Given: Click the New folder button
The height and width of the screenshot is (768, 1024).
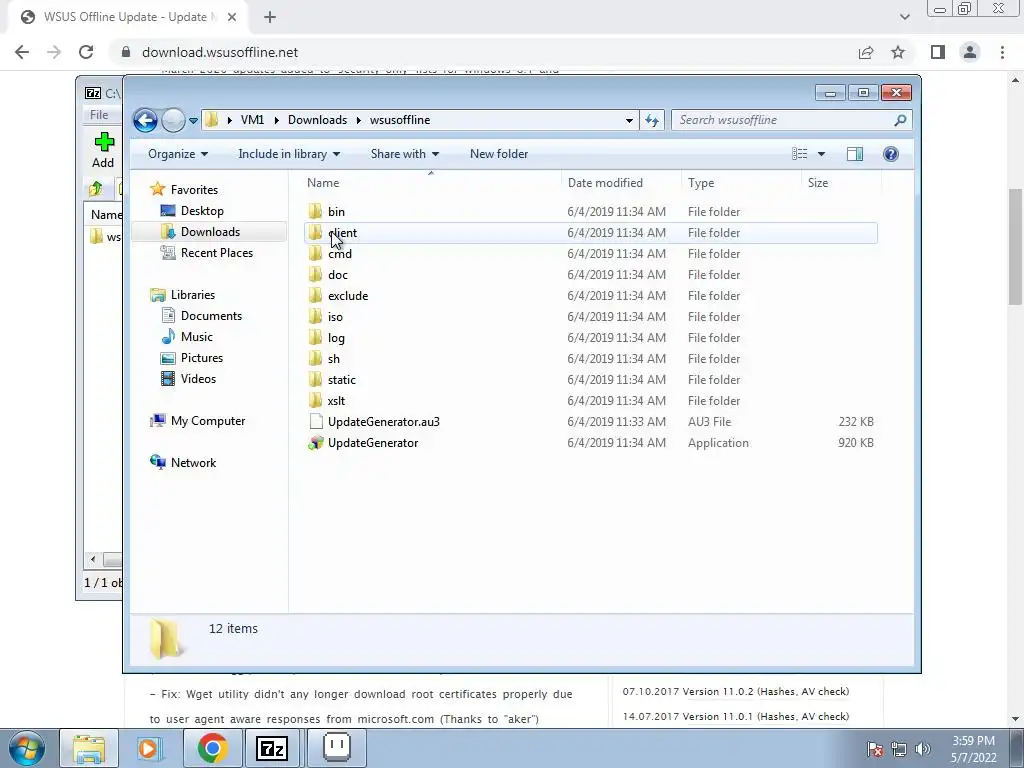Looking at the screenshot, I should tap(499, 154).
